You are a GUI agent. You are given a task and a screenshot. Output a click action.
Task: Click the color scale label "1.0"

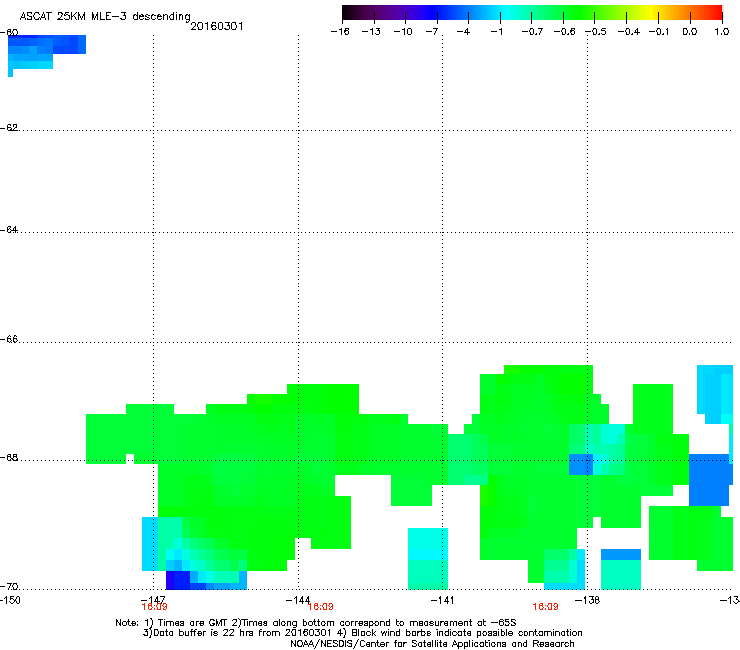tap(722, 32)
